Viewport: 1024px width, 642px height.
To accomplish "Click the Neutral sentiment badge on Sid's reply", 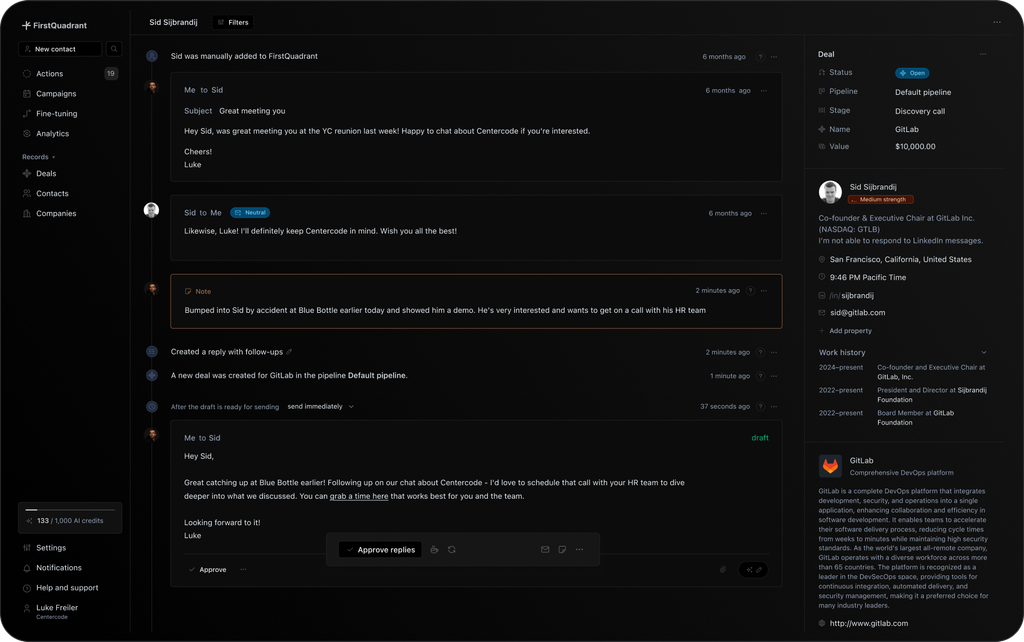I will [x=250, y=213].
